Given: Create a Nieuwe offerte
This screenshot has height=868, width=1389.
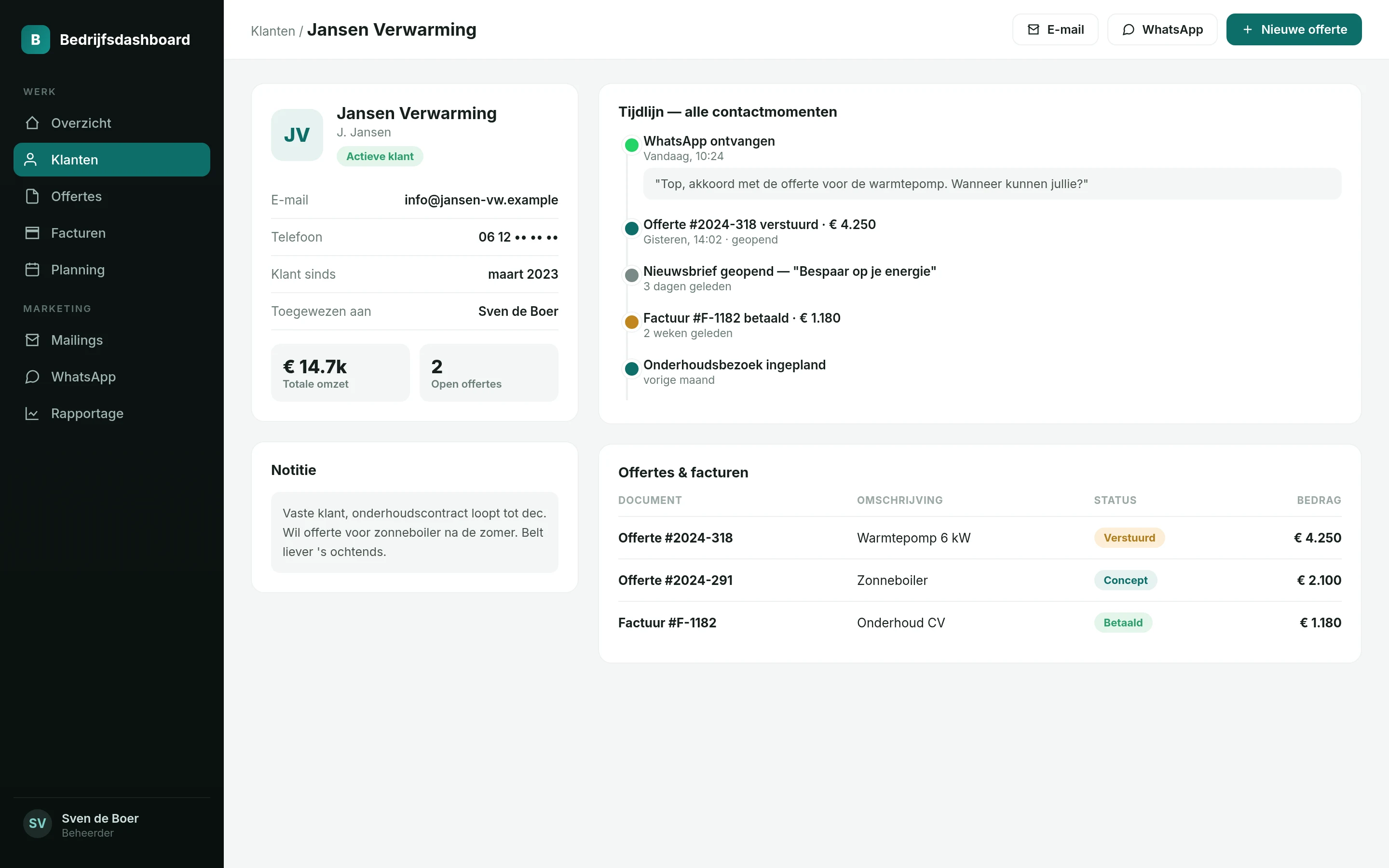Looking at the screenshot, I should click(1294, 29).
